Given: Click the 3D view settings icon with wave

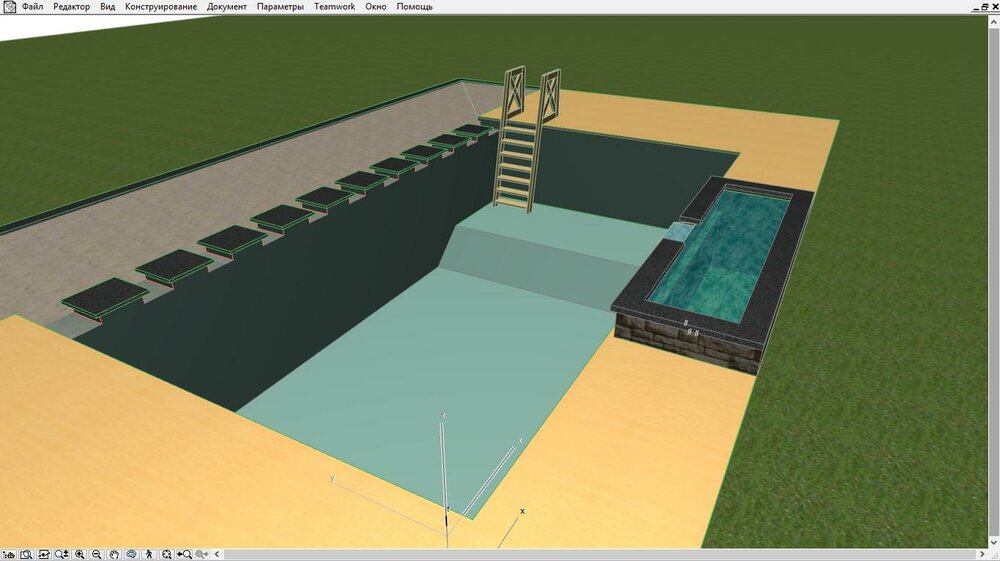Looking at the screenshot, I should [x=44, y=555].
